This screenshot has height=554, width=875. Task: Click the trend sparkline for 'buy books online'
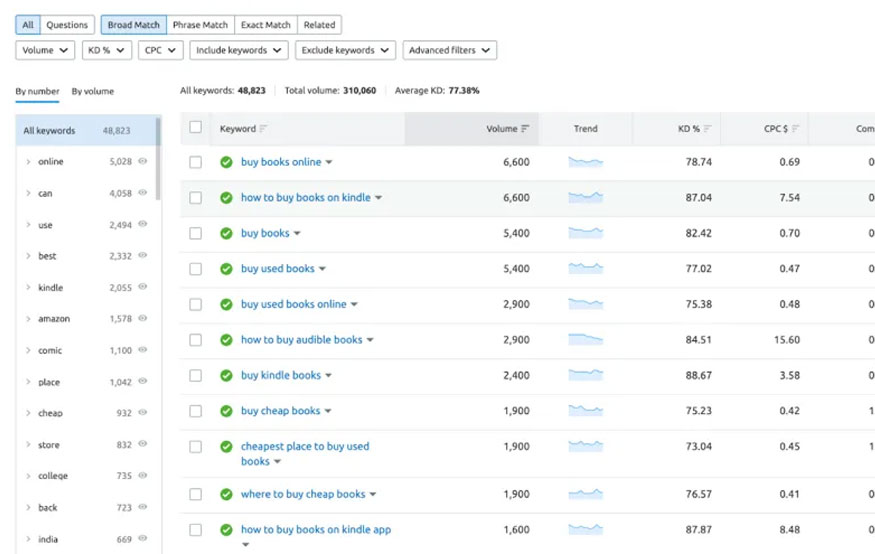[585, 162]
